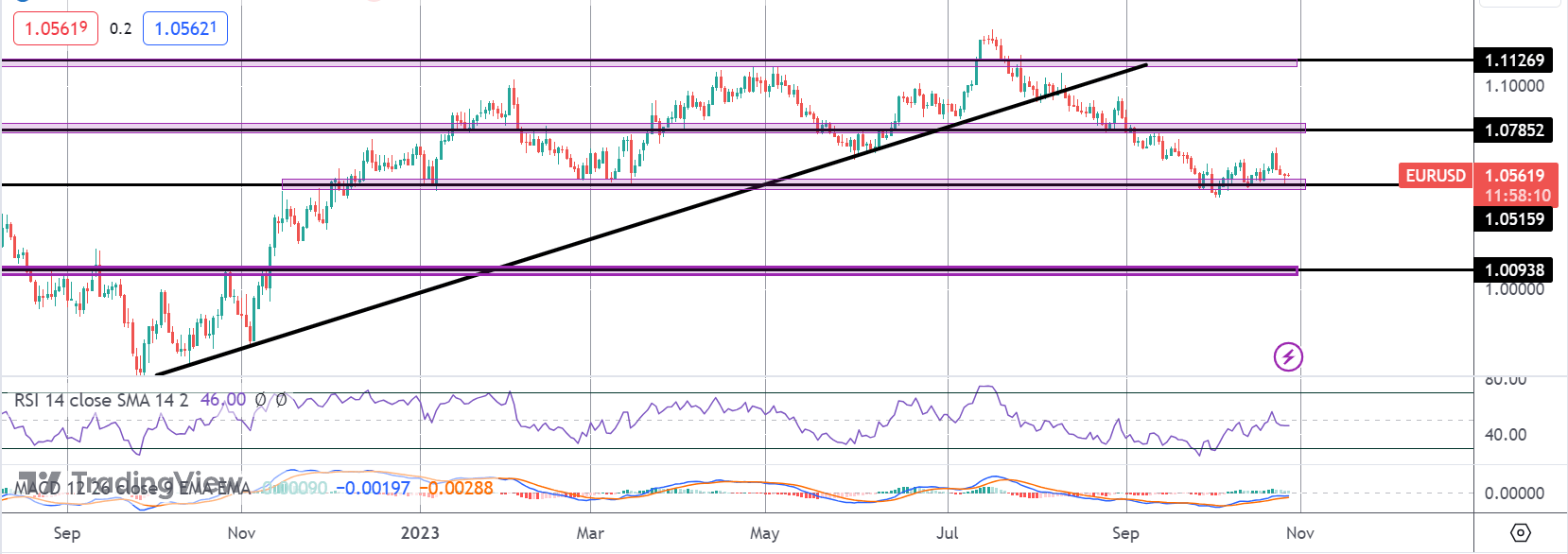The width and height of the screenshot is (1568, 554).
Task: Click the 1.05159 price line label
Action: 1513,219
